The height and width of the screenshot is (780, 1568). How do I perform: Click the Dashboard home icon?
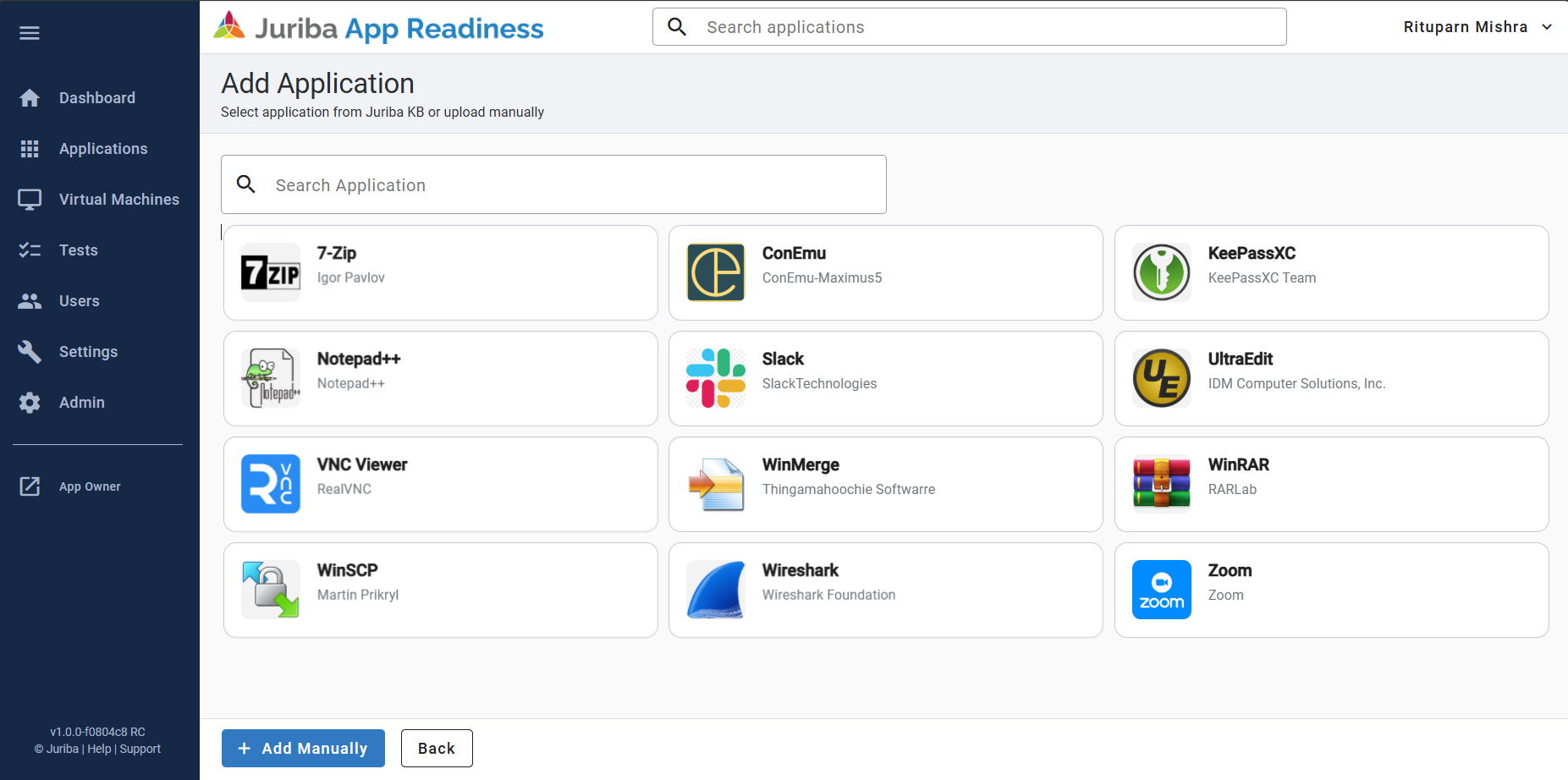pos(30,98)
